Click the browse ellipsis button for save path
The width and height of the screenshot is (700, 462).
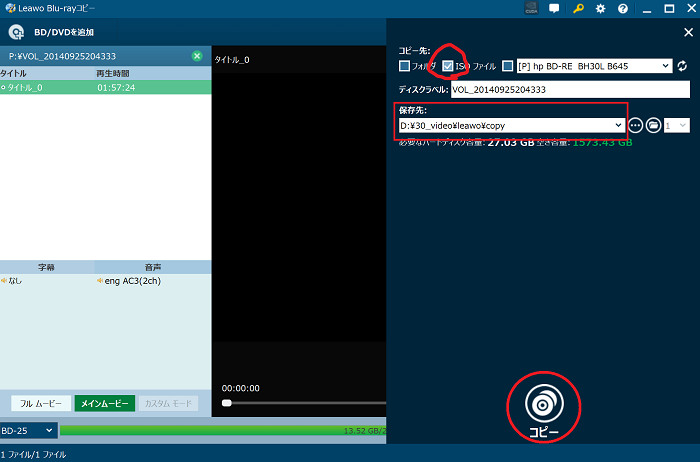635,125
